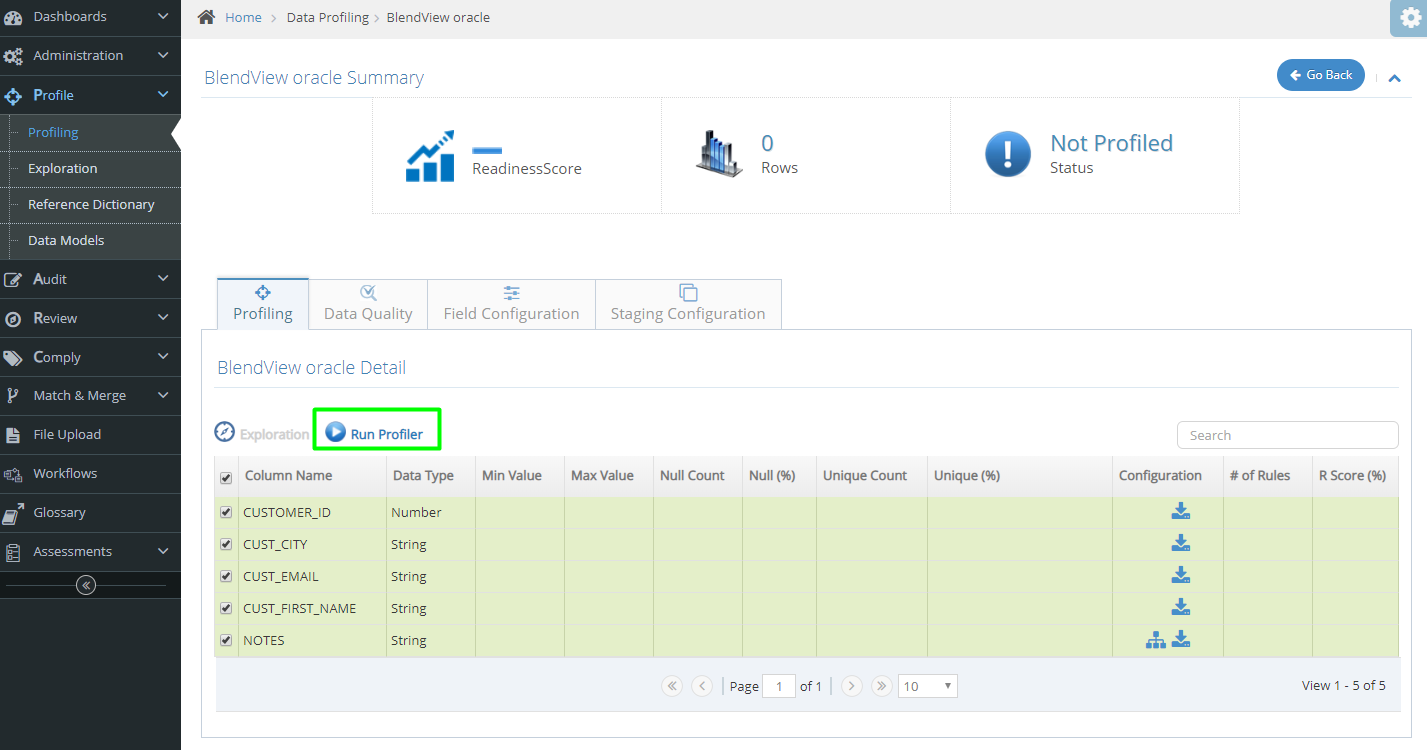Uncheck the CUST_FIRST_NAME row checkbox
The height and width of the screenshot is (750, 1427).
tap(226, 609)
